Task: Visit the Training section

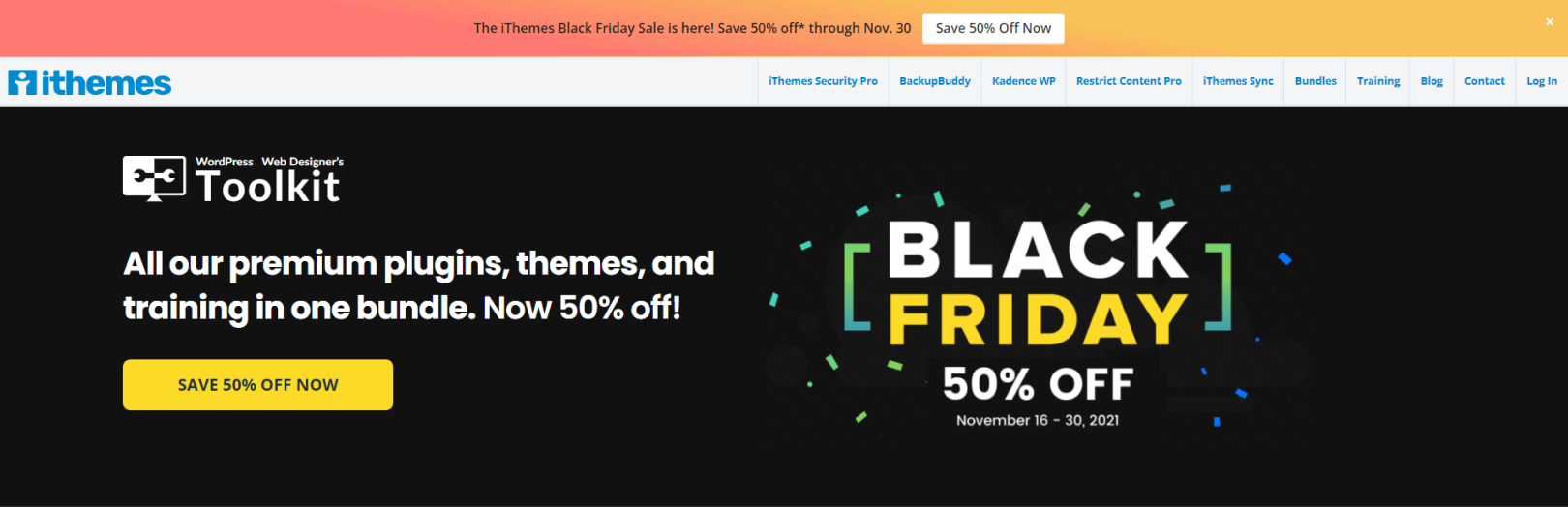Action: (x=1378, y=81)
